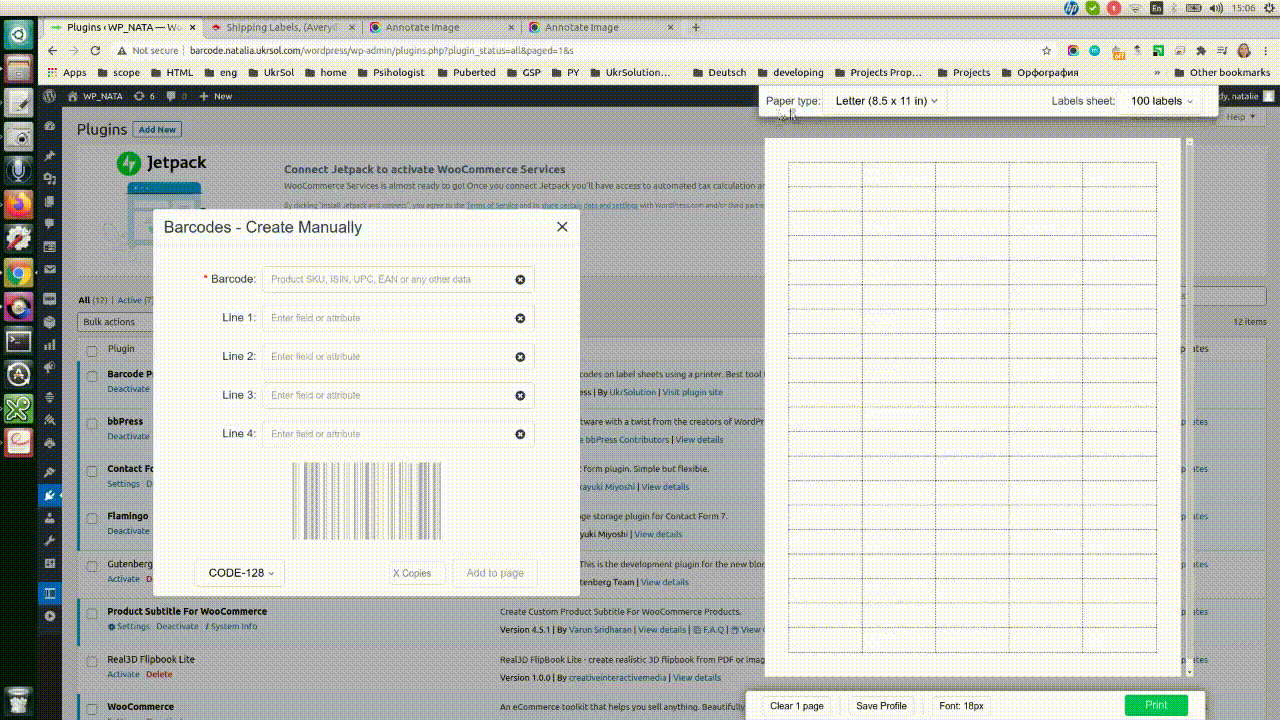This screenshot has width=1280, height=720.
Task: Open the Labels sheet 100 labels dropdown
Action: click(x=1162, y=101)
